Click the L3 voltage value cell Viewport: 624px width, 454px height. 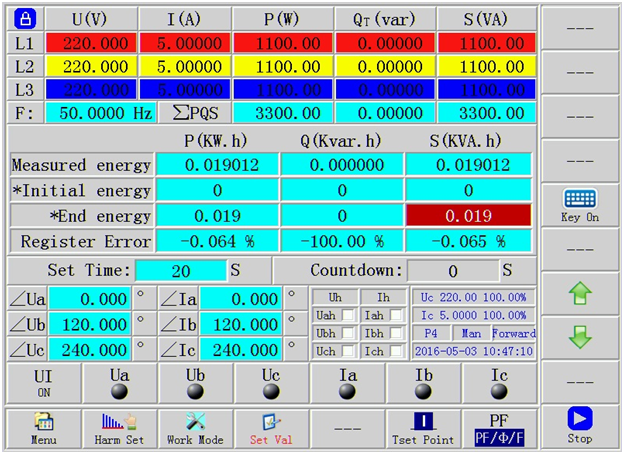coord(92,90)
